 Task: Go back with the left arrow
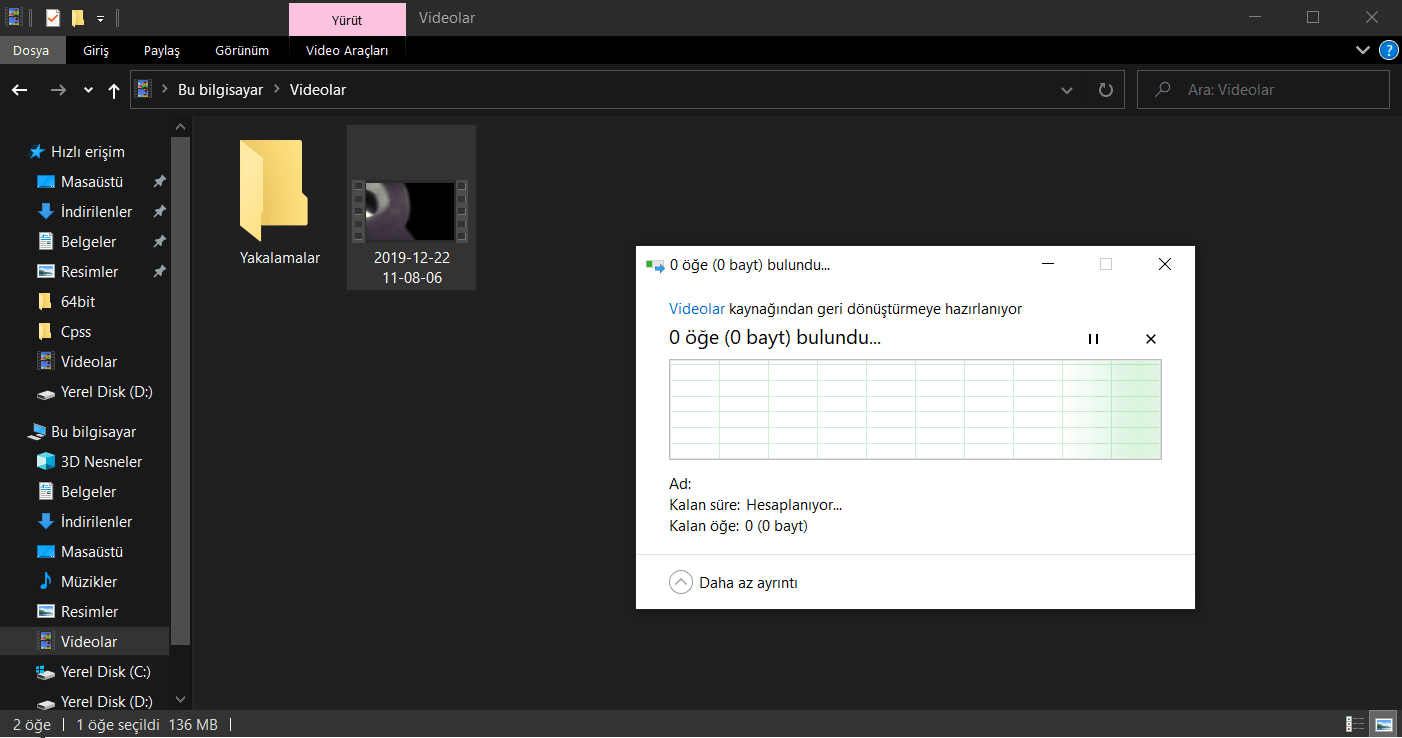pyautogui.click(x=20, y=90)
